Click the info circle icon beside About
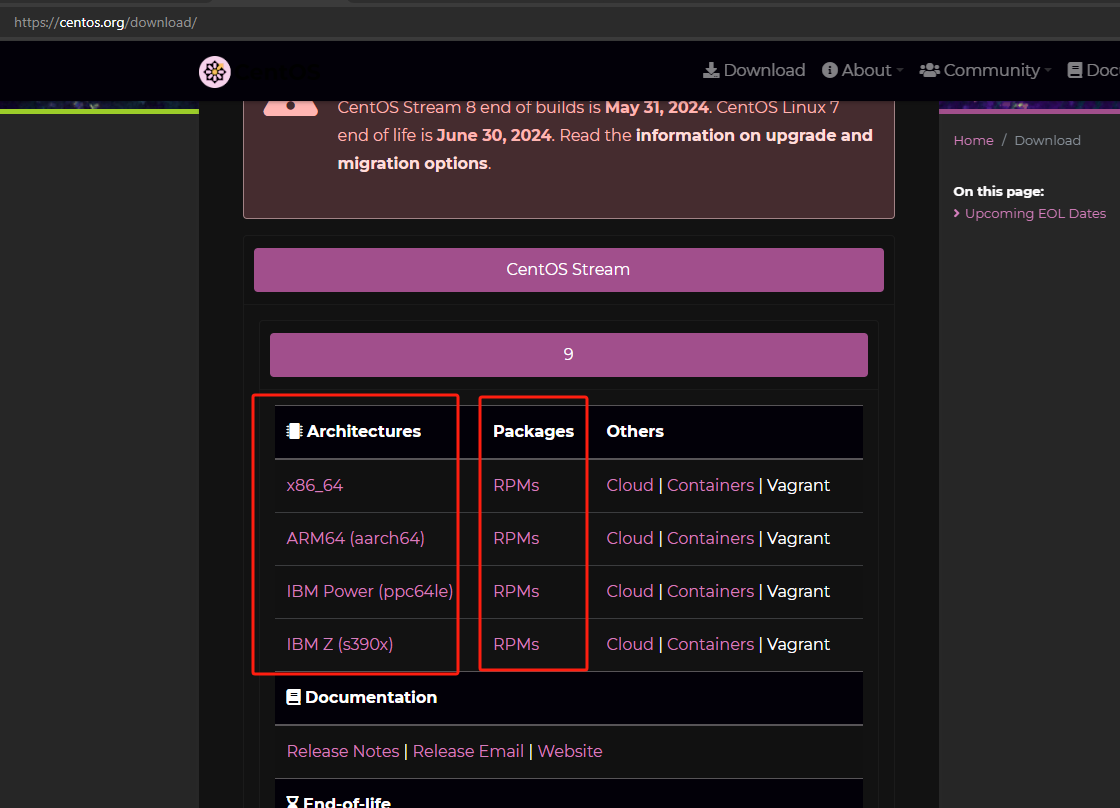This screenshot has height=808, width=1120. pos(829,70)
